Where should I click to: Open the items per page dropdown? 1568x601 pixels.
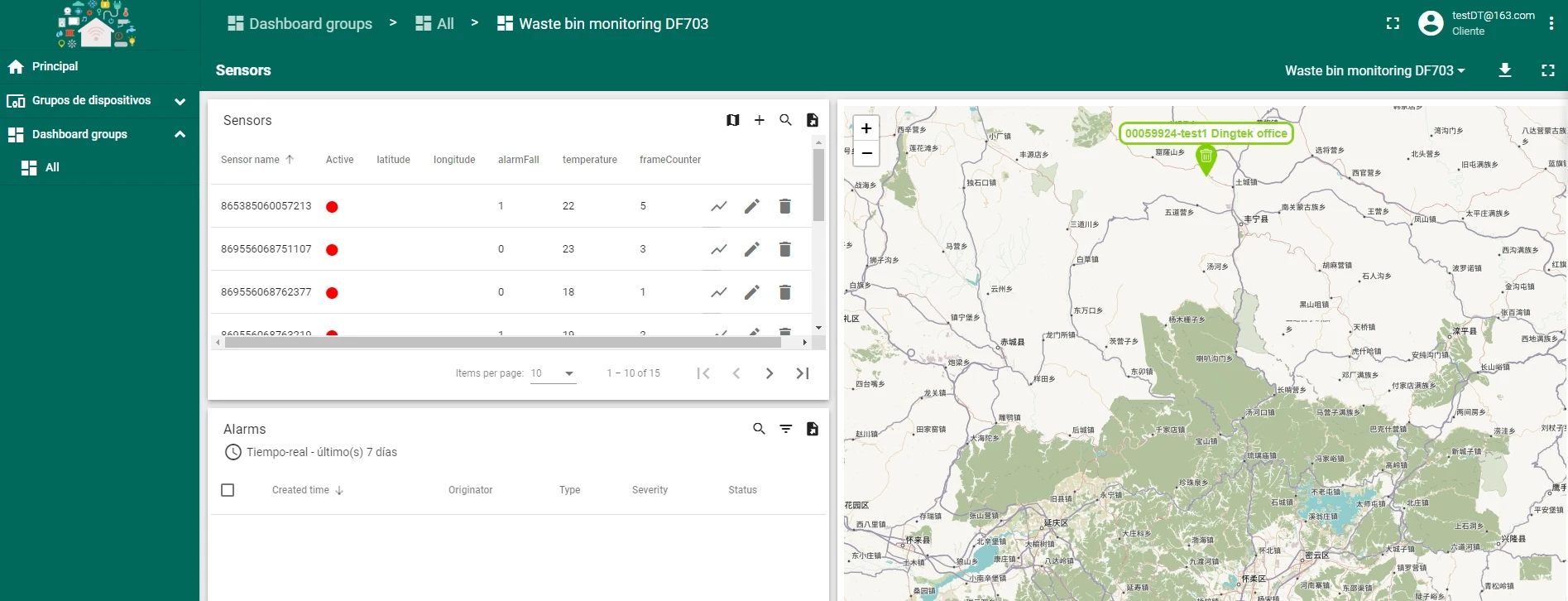553,373
